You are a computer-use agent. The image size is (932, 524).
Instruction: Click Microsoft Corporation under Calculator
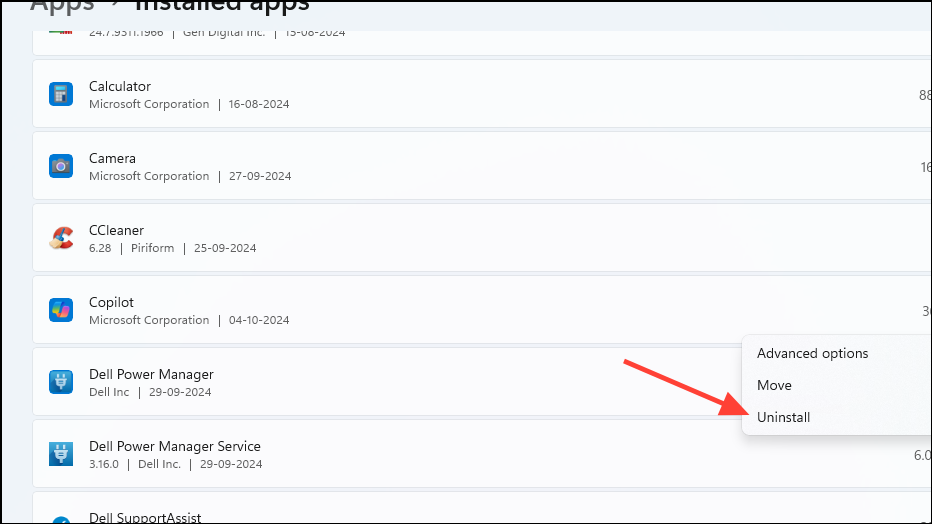[149, 104]
